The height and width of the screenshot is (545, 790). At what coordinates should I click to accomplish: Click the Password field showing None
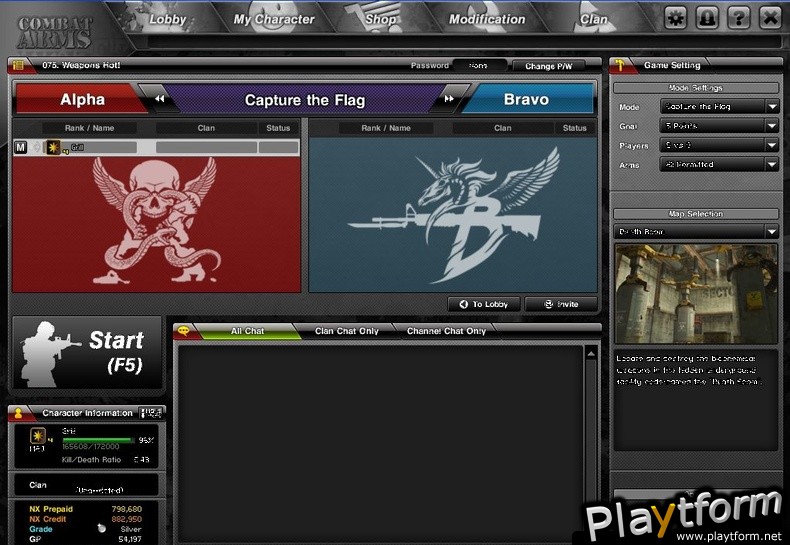coord(479,65)
